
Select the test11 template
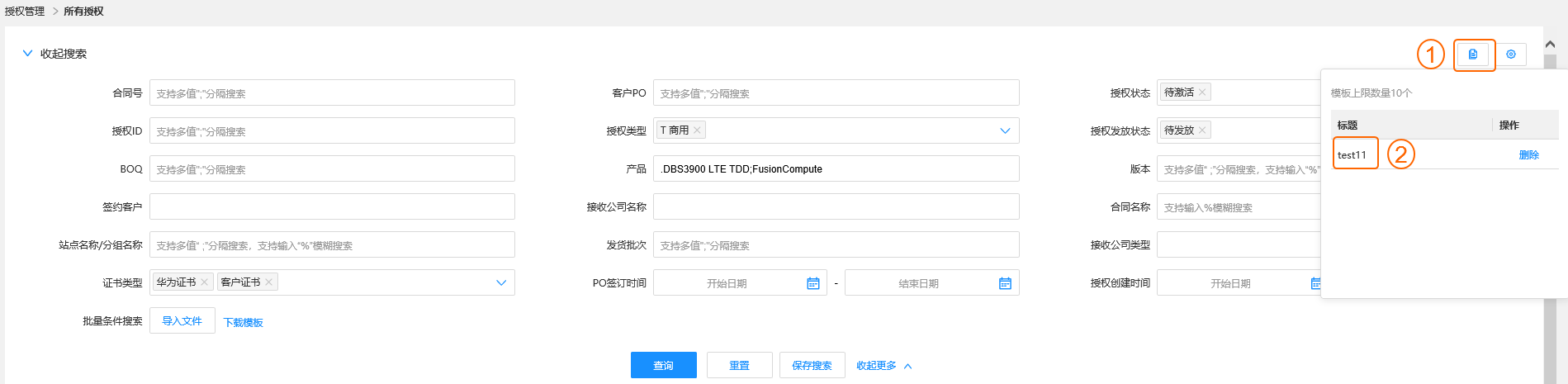pyautogui.click(x=1352, y=155)
